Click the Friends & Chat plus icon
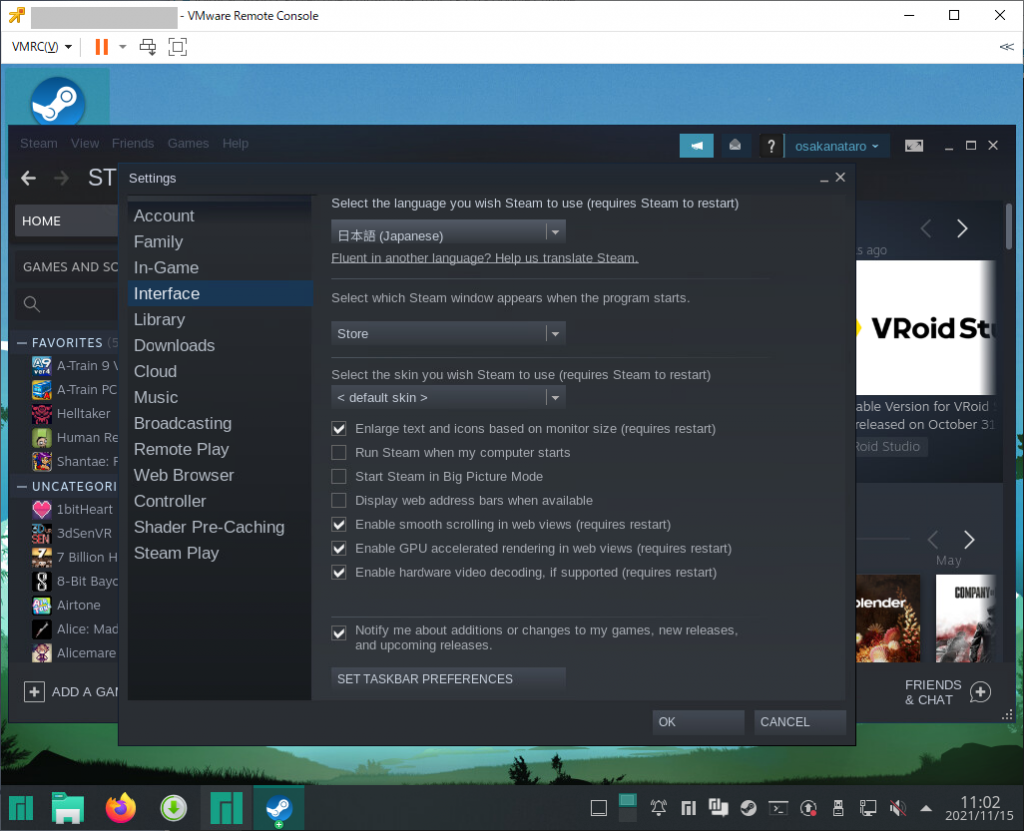 coord(980,692)
